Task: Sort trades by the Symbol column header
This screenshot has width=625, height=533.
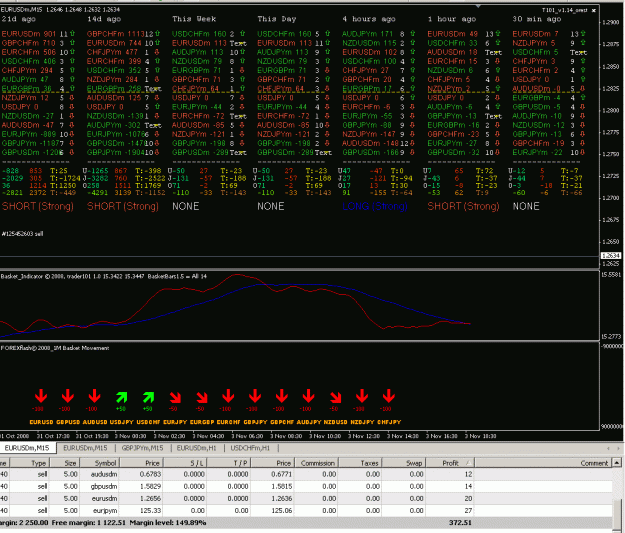Action: tap(100, 463)
